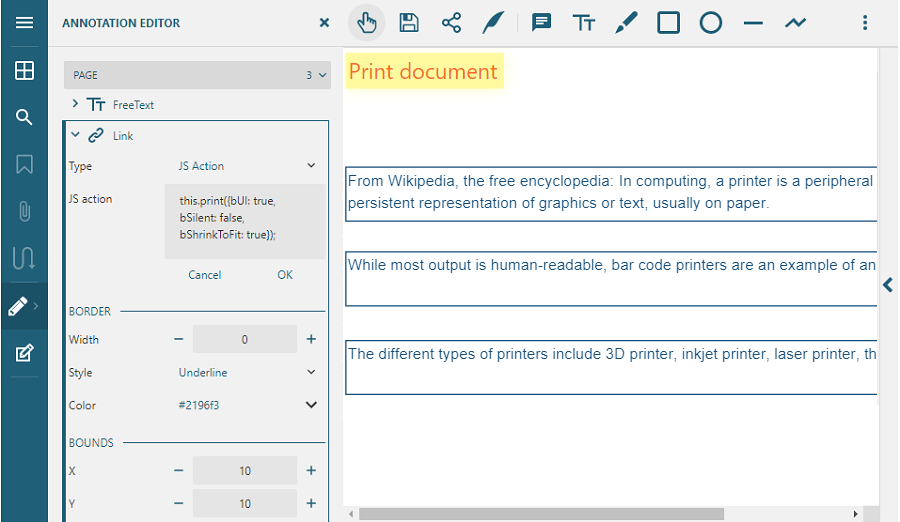Expand the right side panel arrow
Image resolution: width=900 pixels, height=522 pixels.
tap(888, 285)
